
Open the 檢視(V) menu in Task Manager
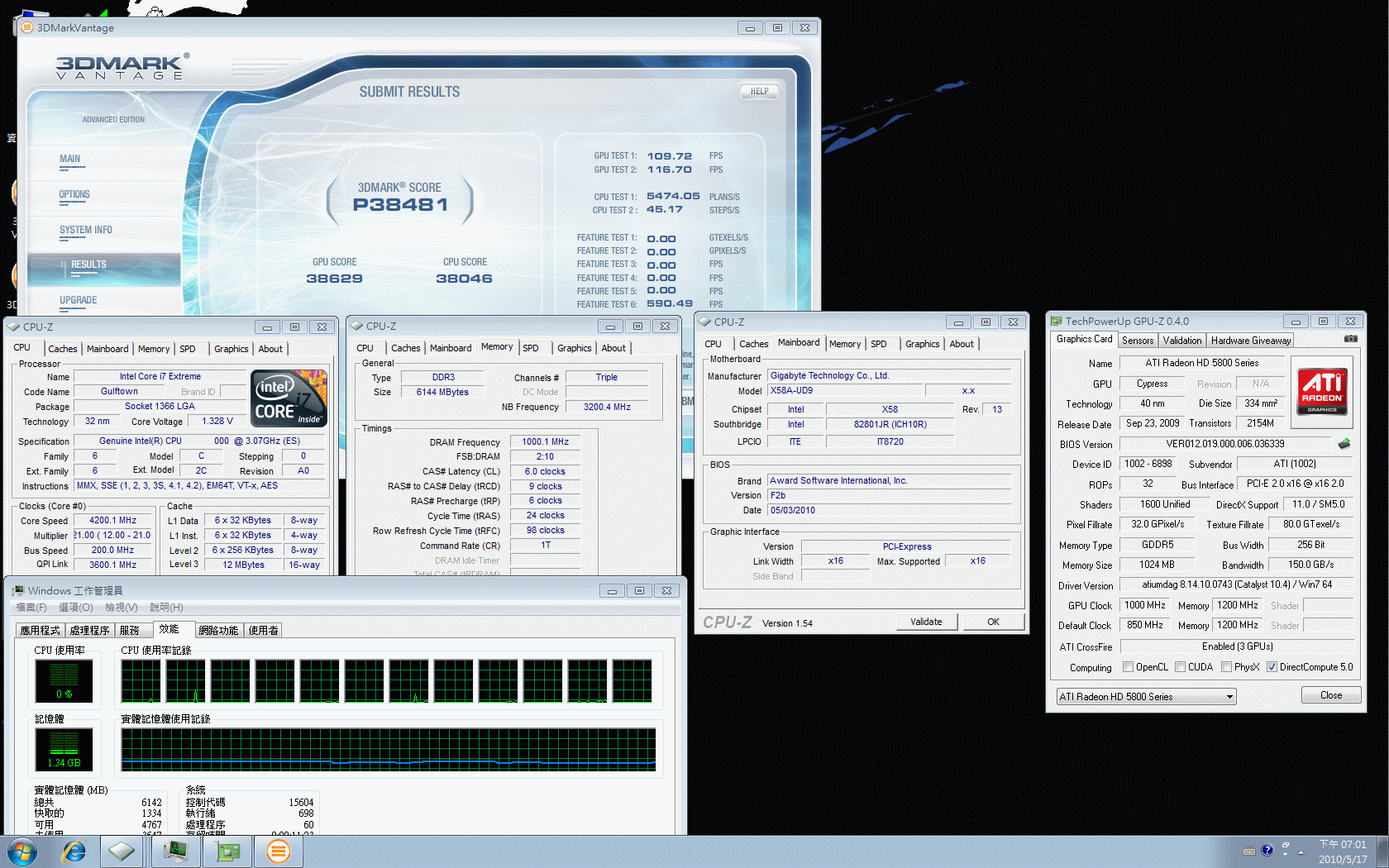point(122,608)
